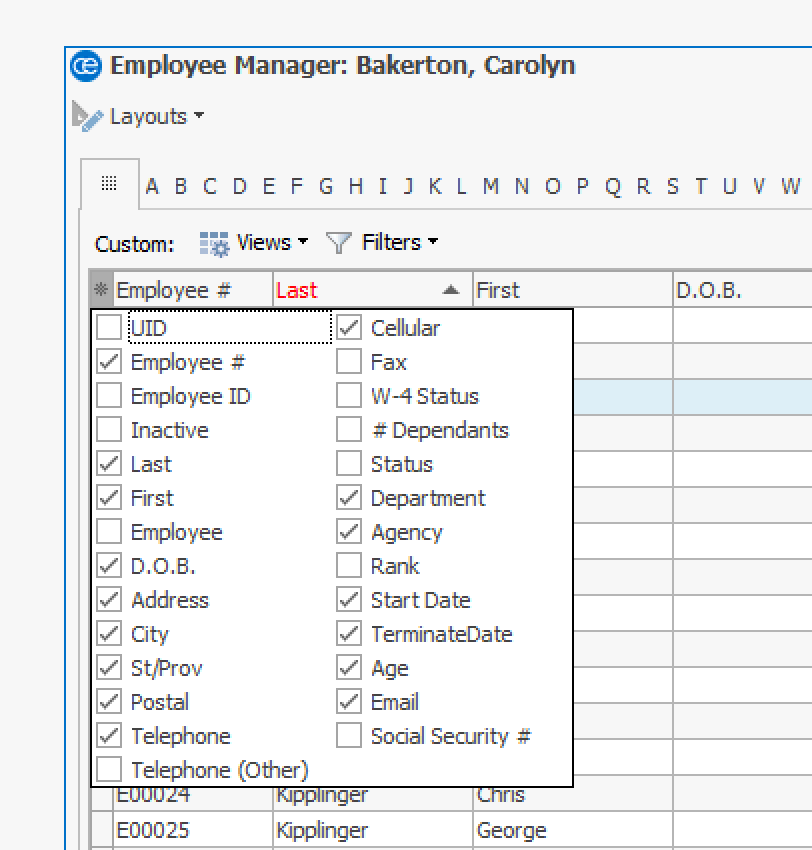
Task: Open the M letter tab
Action: click(491, 186)
